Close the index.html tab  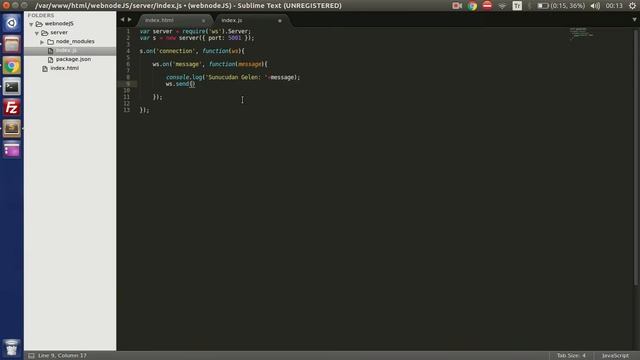click(203, 20)
